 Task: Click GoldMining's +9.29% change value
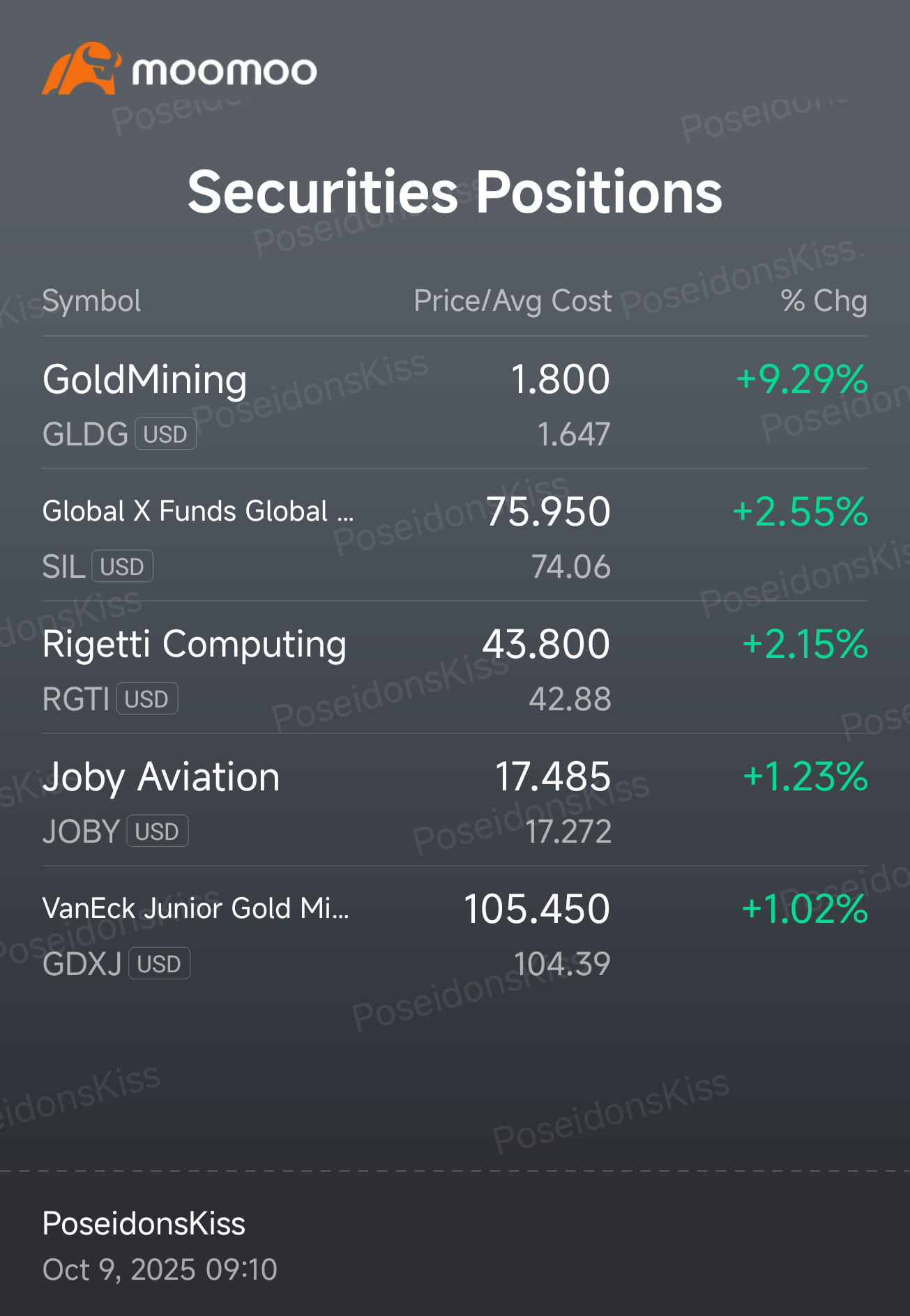pos(802,380)
